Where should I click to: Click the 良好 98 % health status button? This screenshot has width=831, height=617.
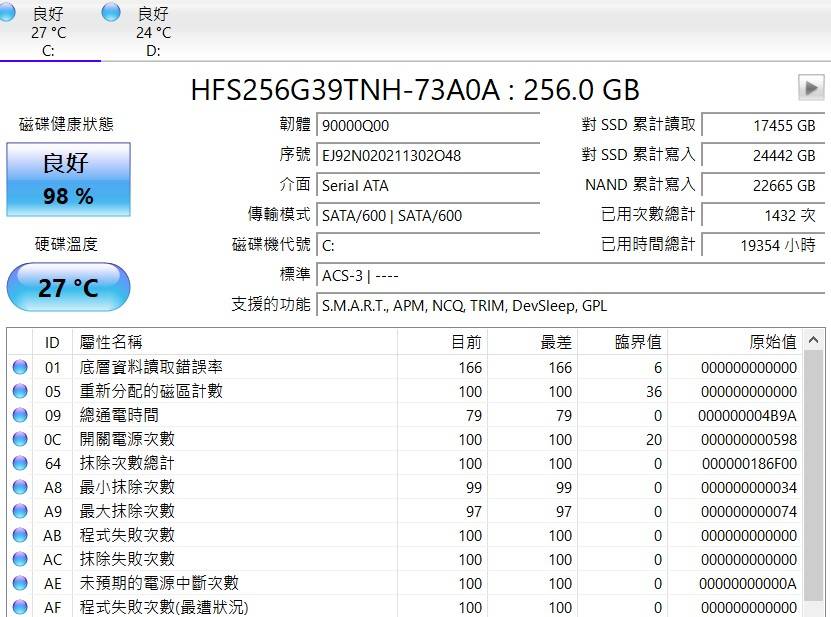pyautogui.click(x=68, y=179)
